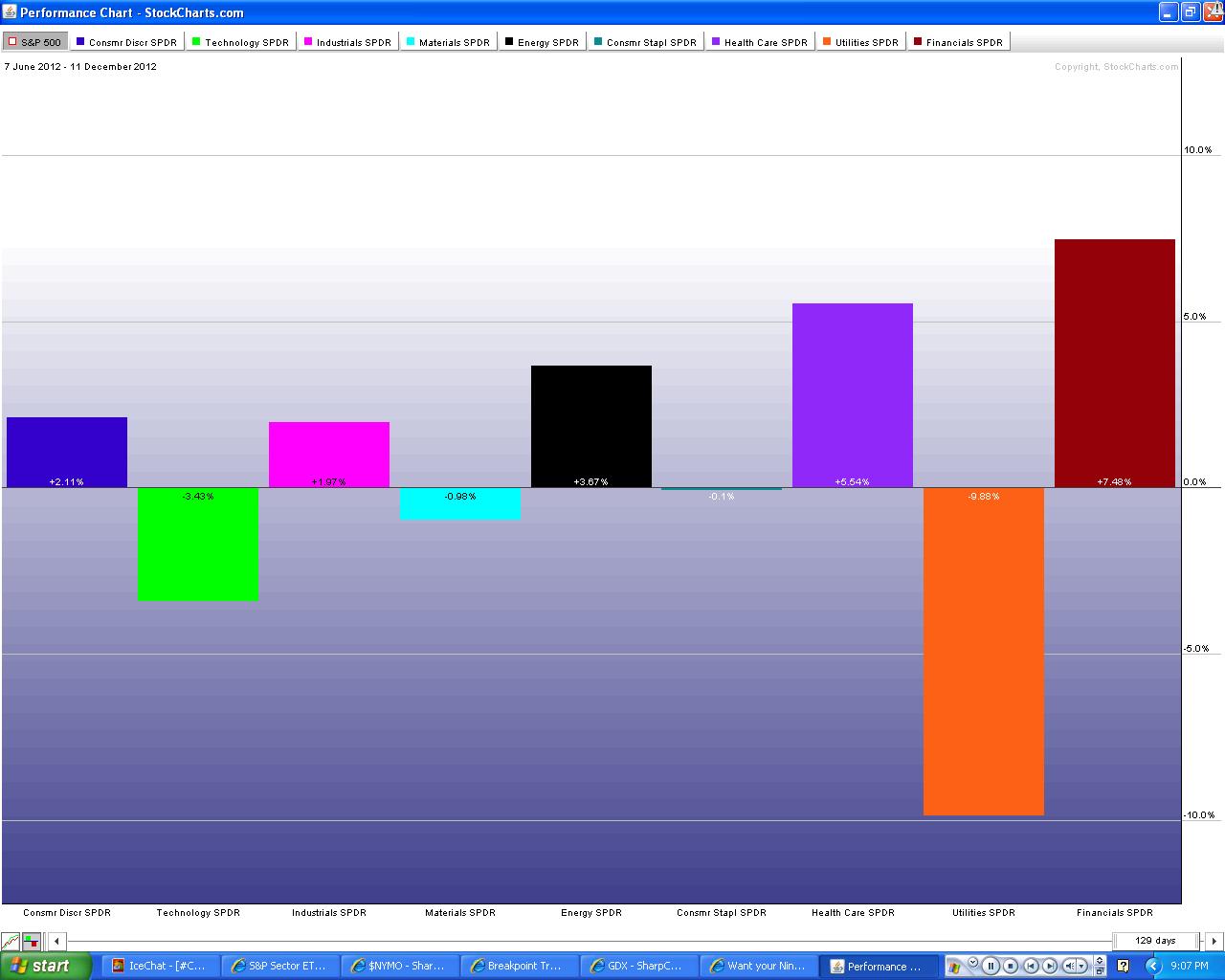Open the $NYMO SharpCharts taskbar window
The height and width of the screenshot is (980, 1225).
pyautogui.click(x=399, y=966)
